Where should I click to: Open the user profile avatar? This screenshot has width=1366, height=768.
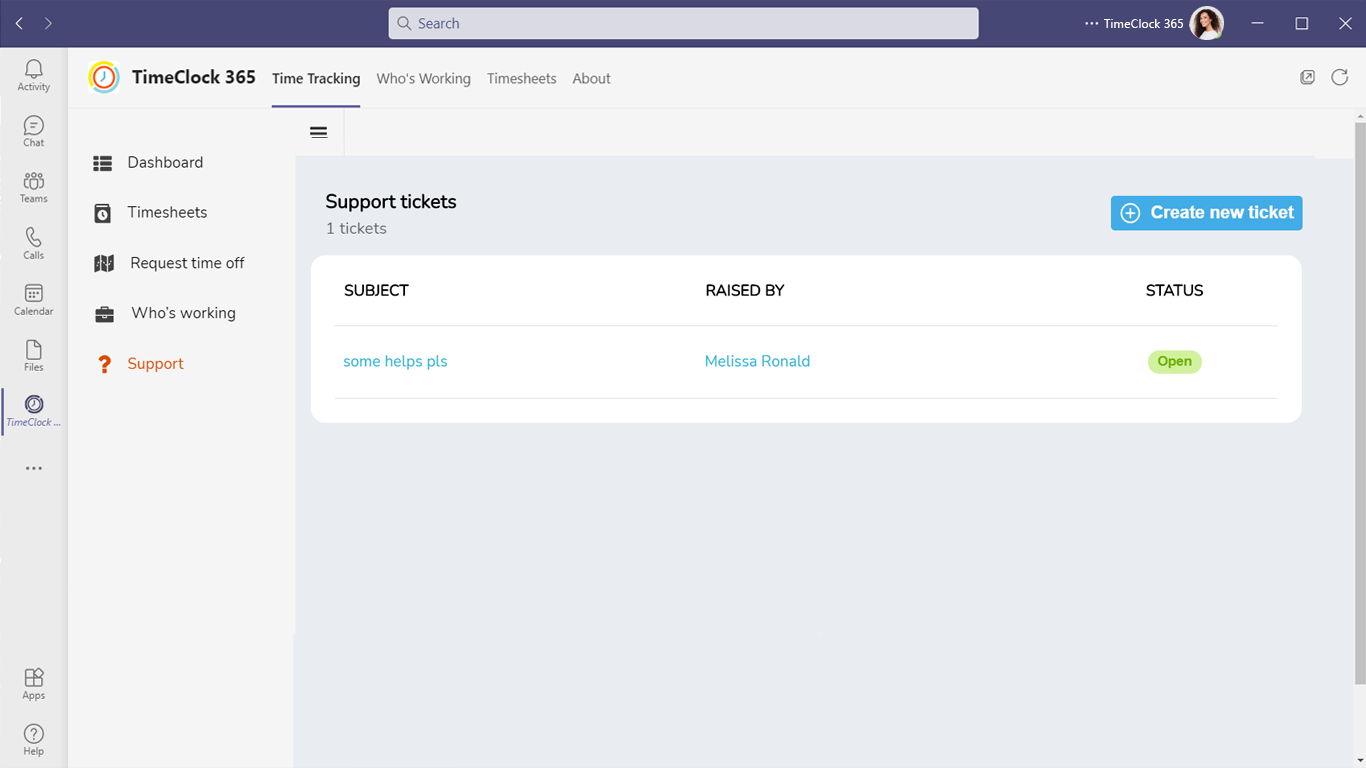tap(1207, 24)
